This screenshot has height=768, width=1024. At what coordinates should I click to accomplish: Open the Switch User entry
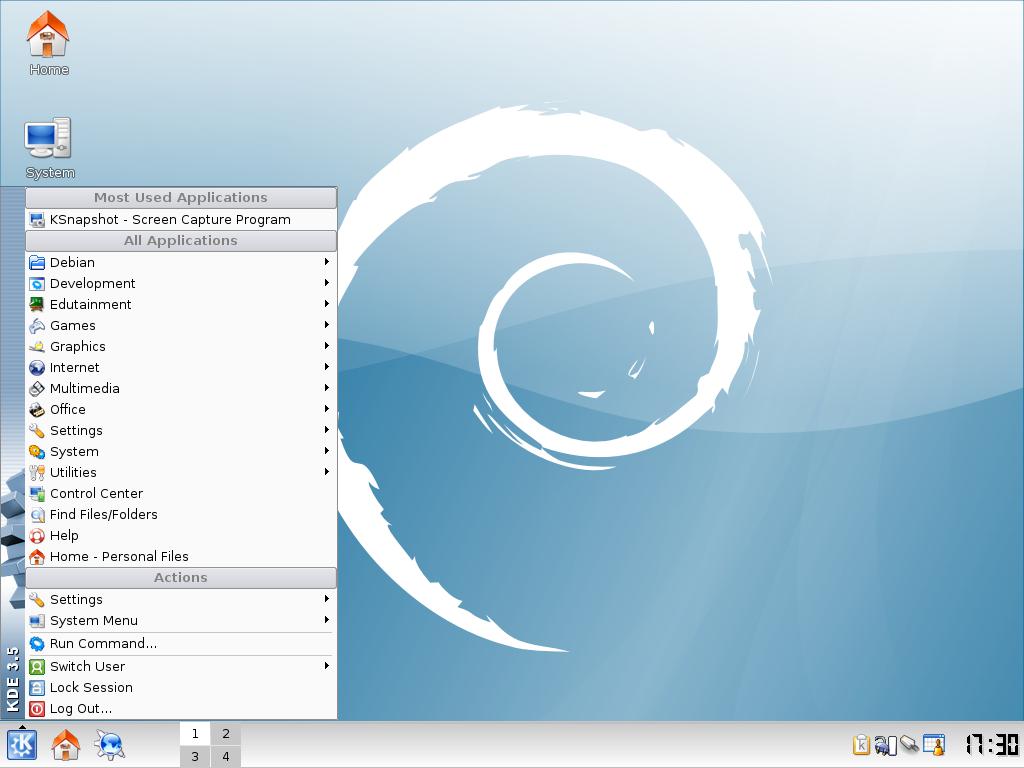tap(181, 666)
